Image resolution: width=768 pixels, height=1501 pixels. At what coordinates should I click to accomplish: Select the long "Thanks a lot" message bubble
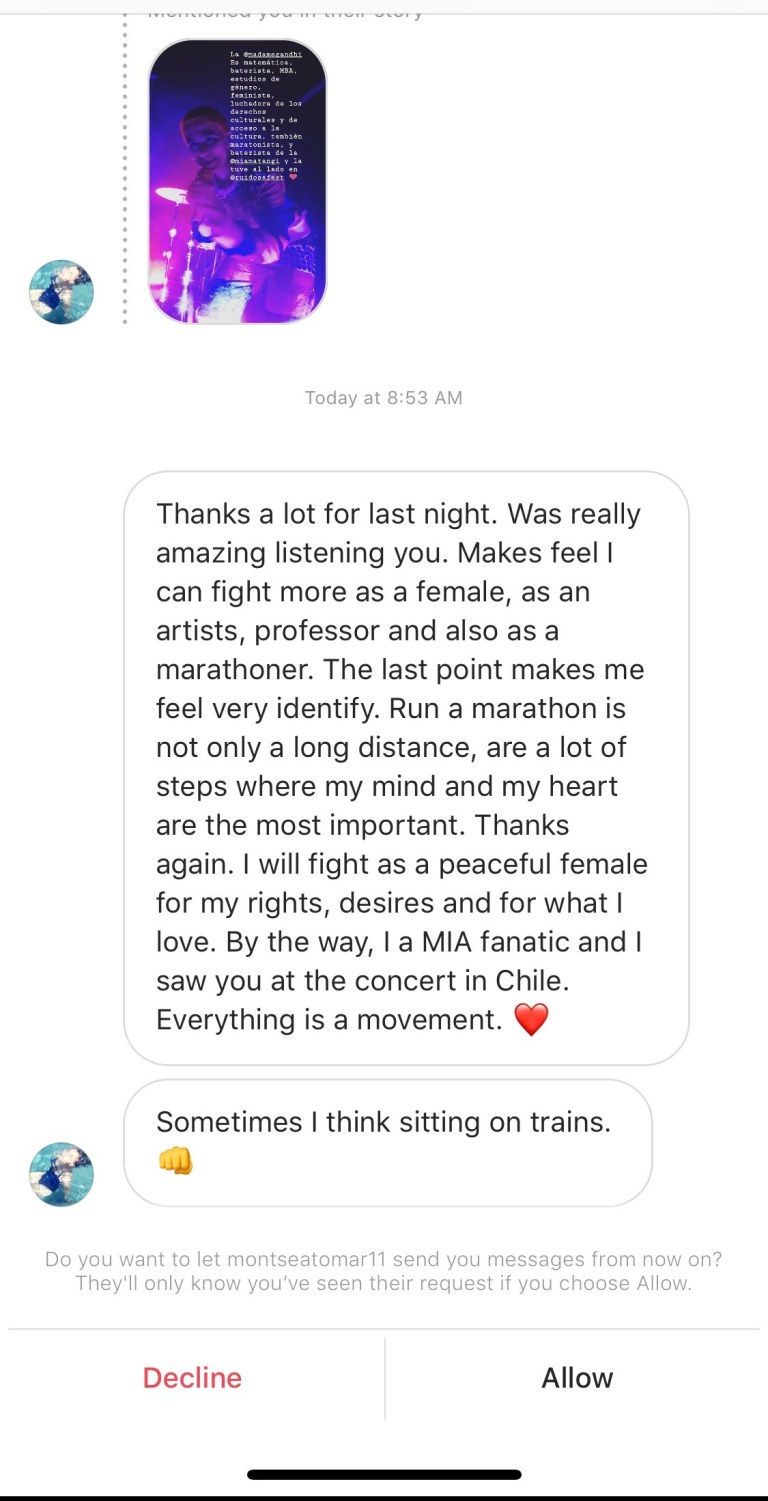[x=406, y=767]
